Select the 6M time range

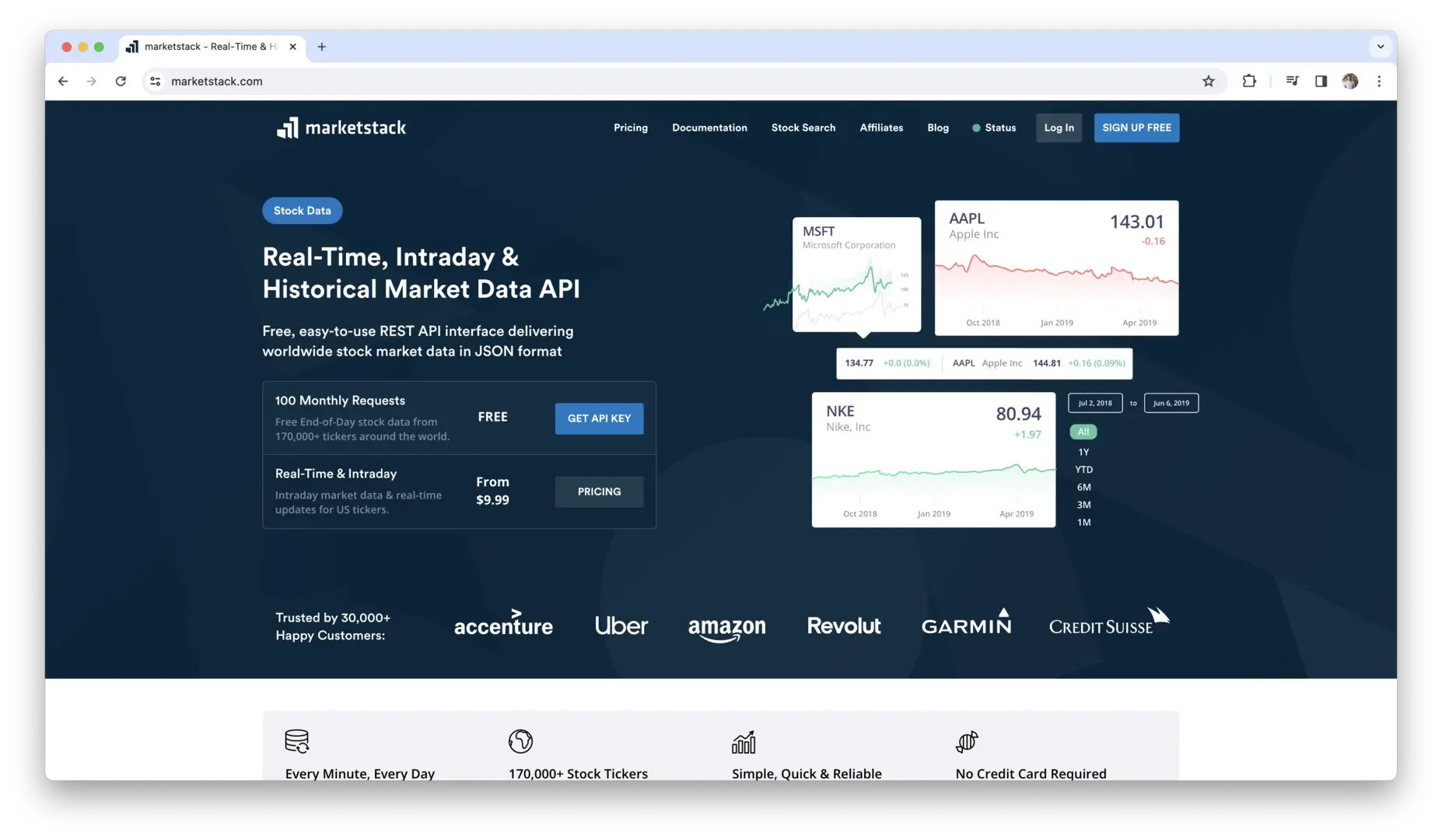pos(1083,488)
